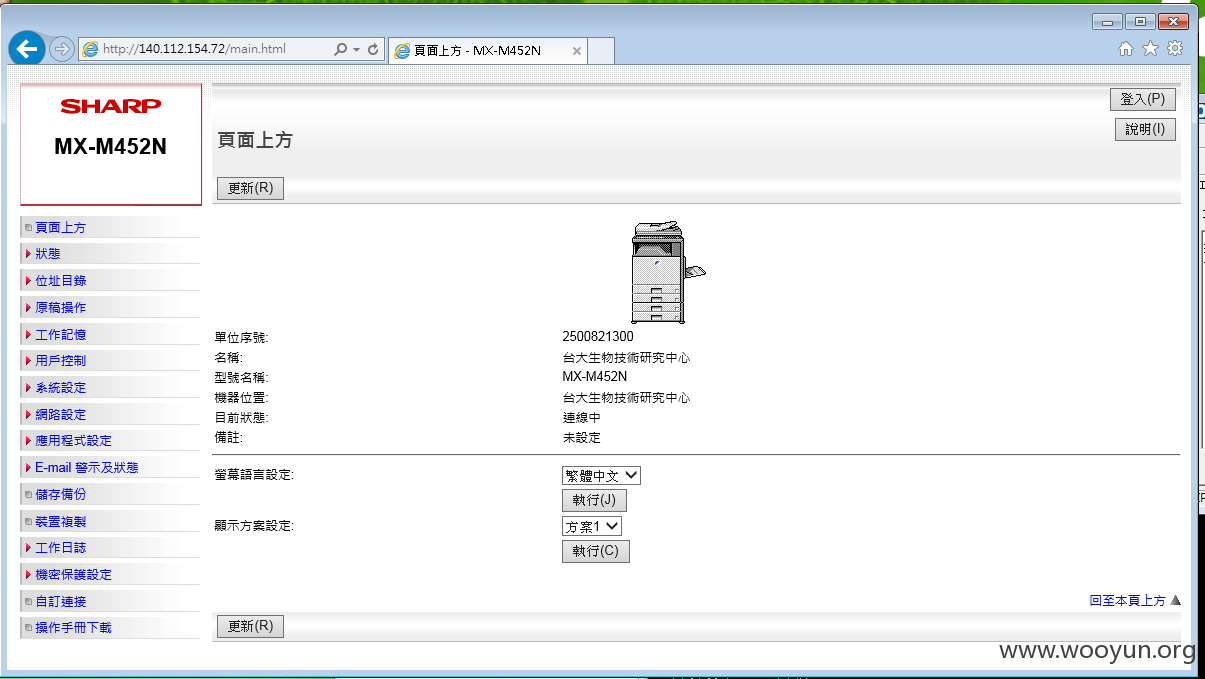This screenshot has height=679, width=1205.
Task: Expand 網路設定 sidebar menu
Action: 60,415
